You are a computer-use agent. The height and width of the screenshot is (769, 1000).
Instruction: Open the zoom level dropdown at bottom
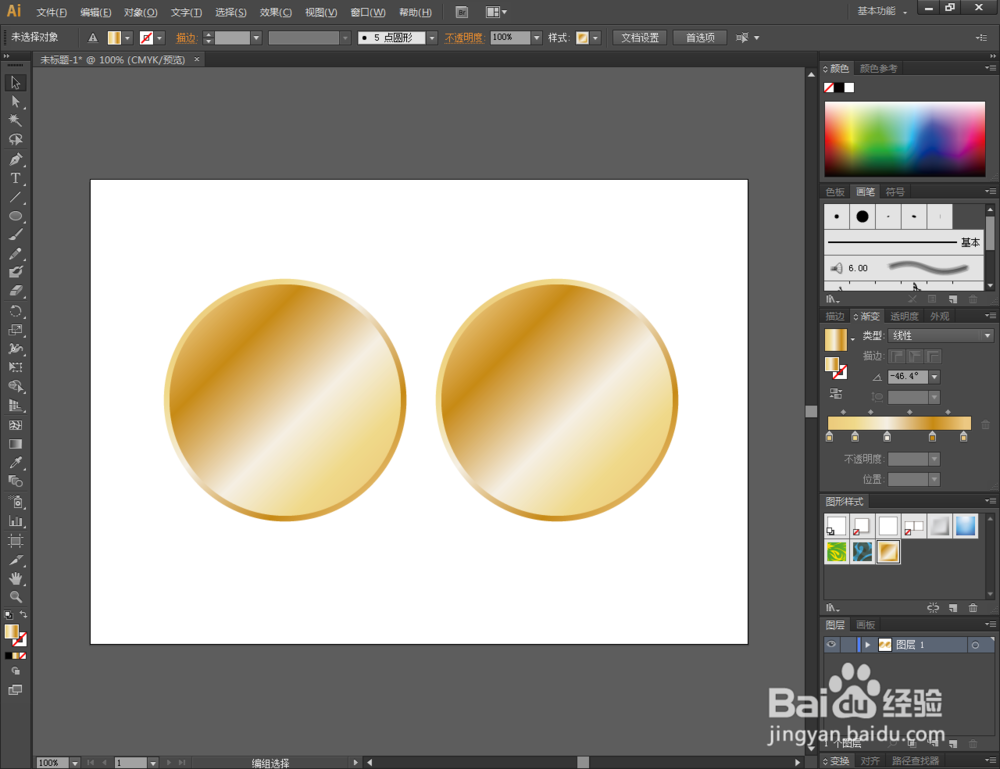75,763
